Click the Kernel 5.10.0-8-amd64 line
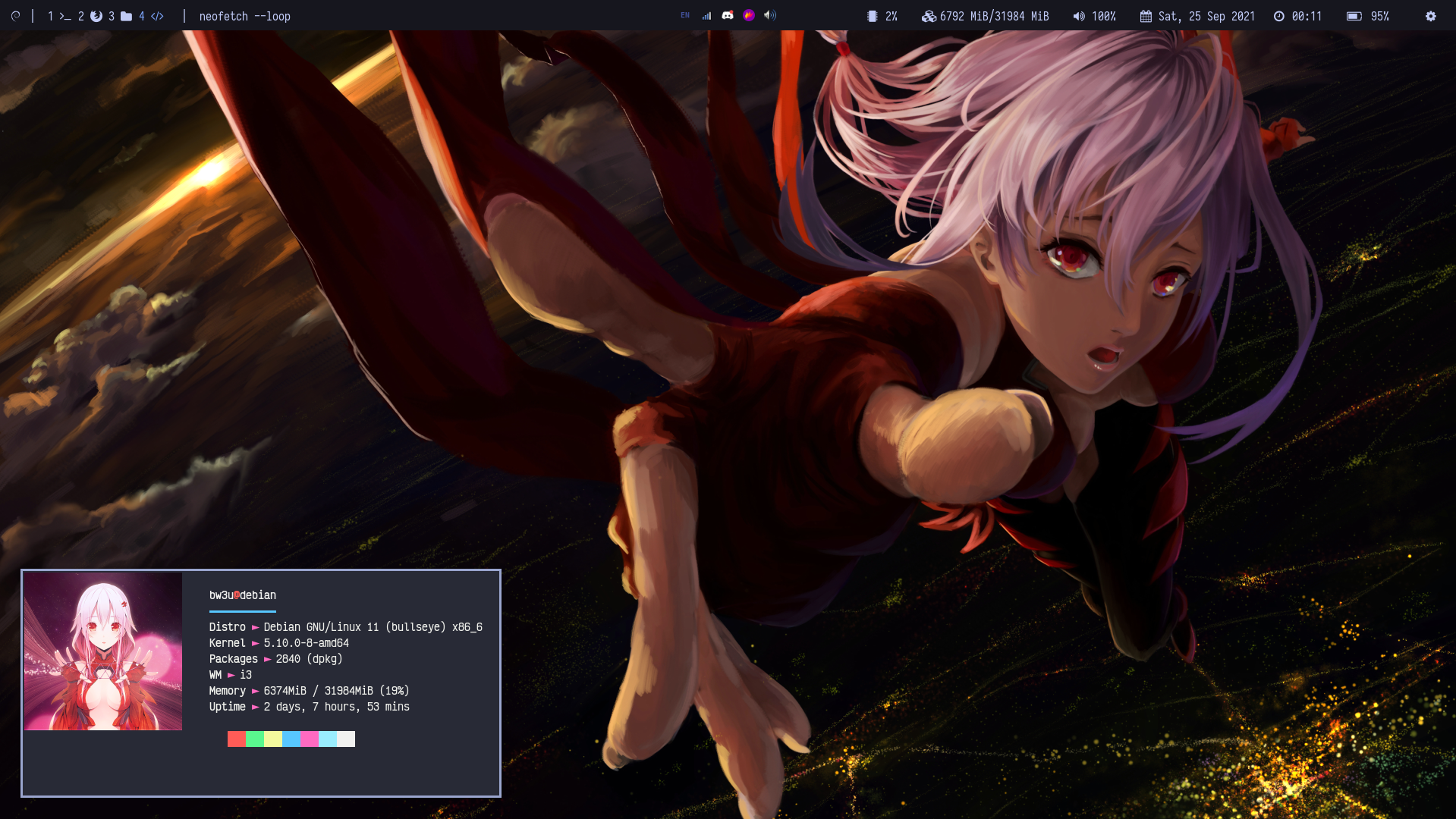 click(279, 643)
